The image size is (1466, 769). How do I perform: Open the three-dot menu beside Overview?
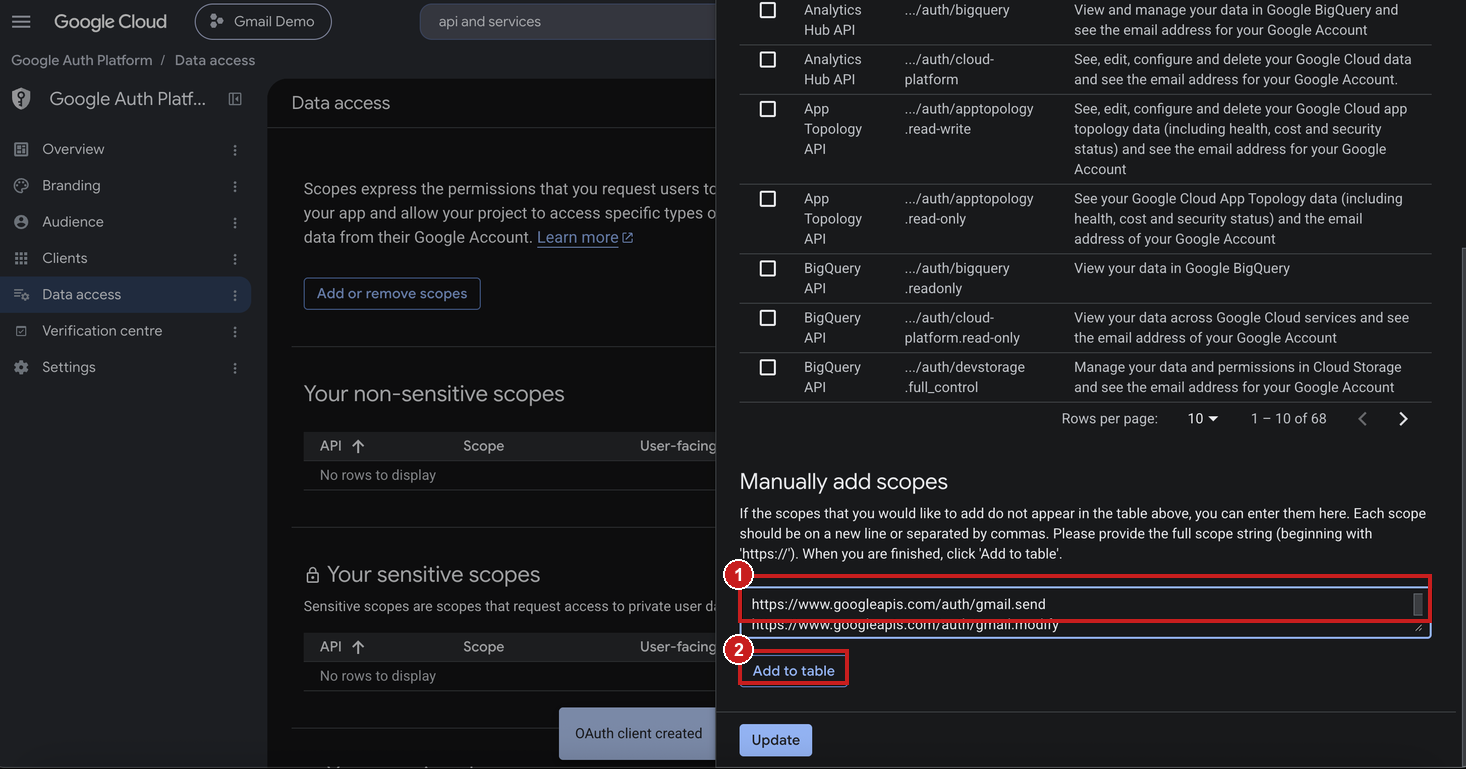[235, 150]
